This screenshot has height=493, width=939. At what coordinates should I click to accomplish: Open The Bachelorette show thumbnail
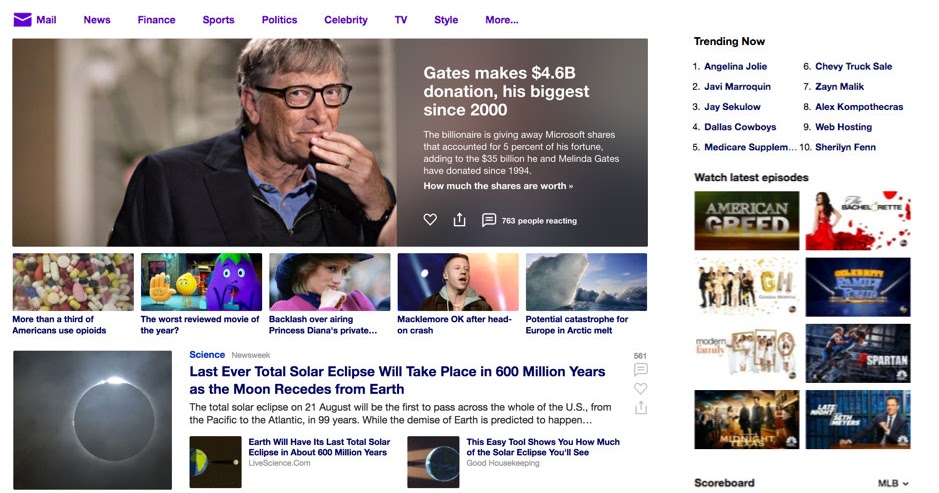858,220
